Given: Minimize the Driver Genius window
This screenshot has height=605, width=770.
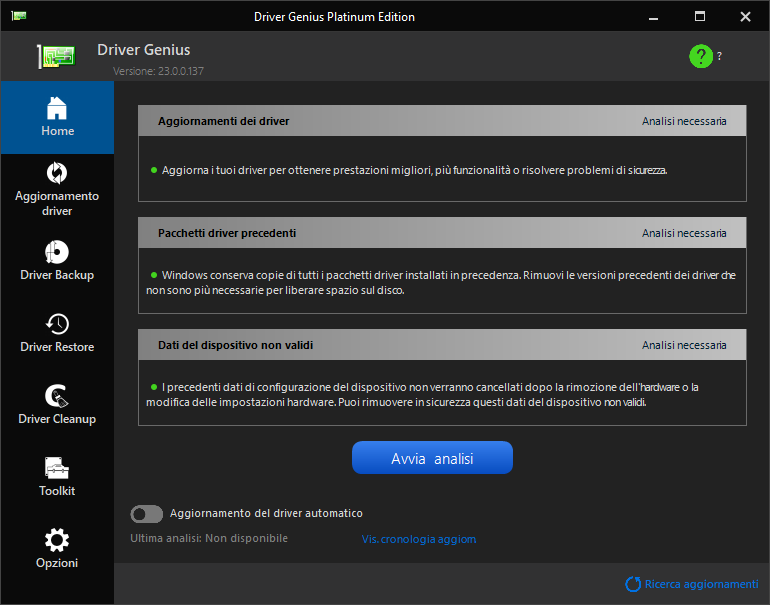Looking at the screenshot, I should [653, 17].
